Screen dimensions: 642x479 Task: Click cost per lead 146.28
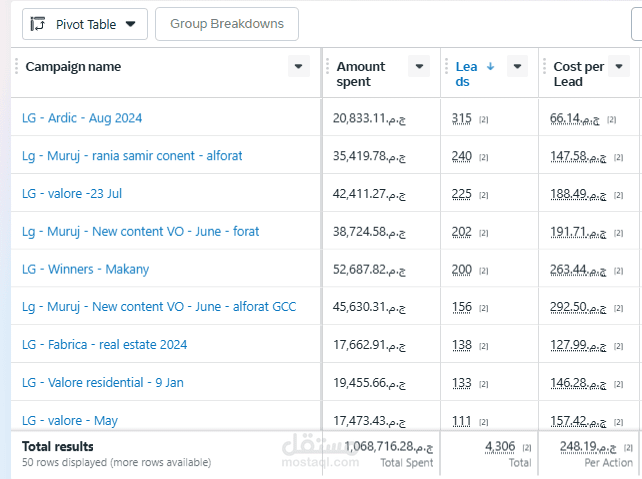coord(578,383)
